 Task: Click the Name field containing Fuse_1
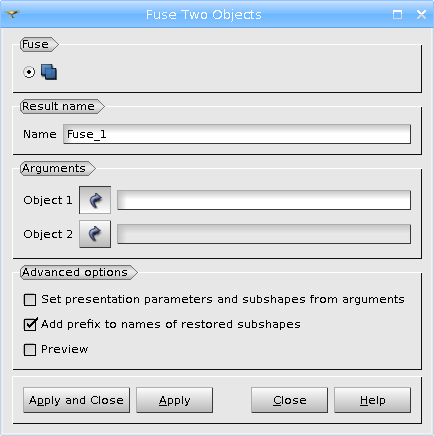[237, 134]
